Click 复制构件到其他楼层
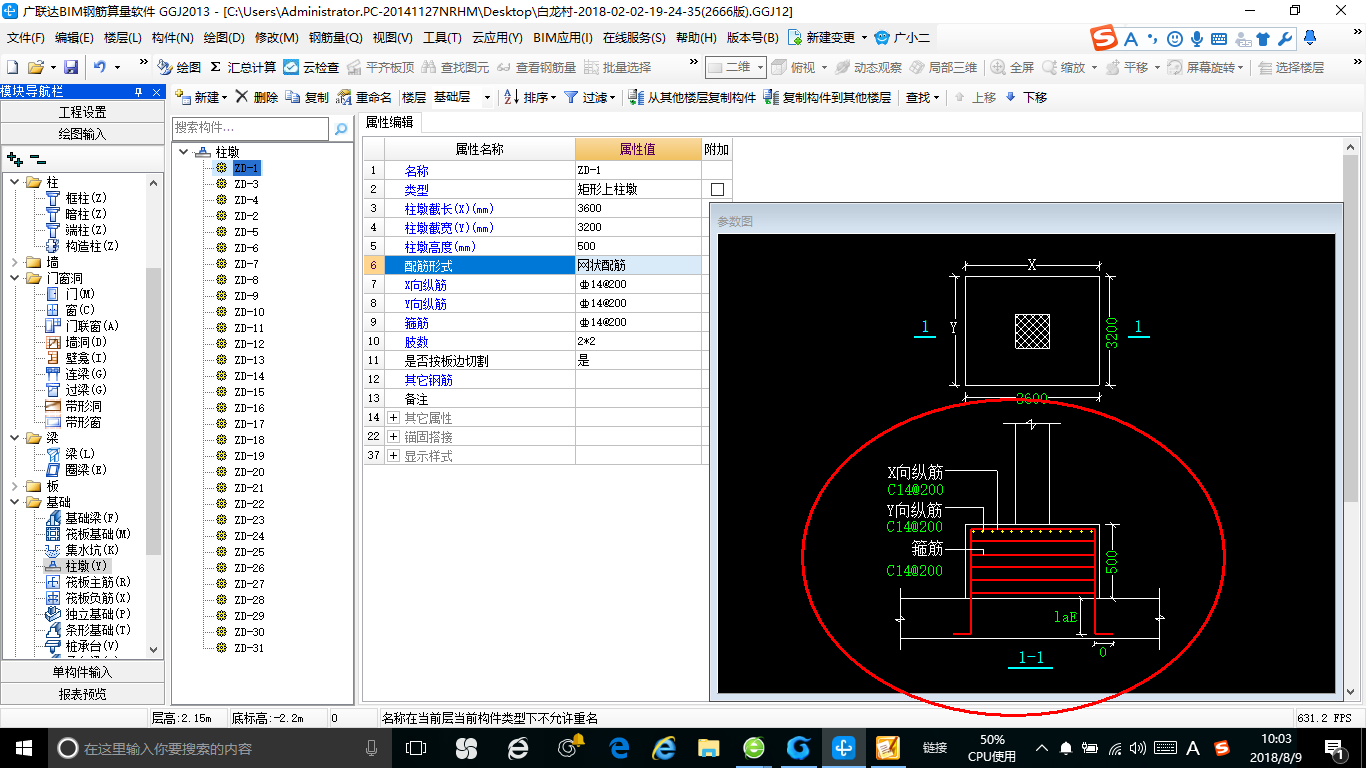 click(827, 97)
